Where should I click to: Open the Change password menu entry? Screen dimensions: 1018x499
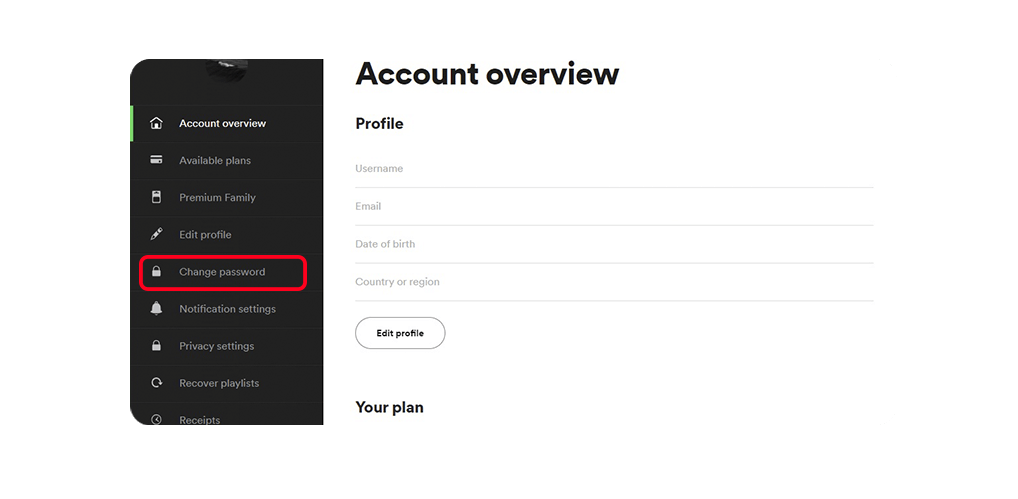(227, 272)
